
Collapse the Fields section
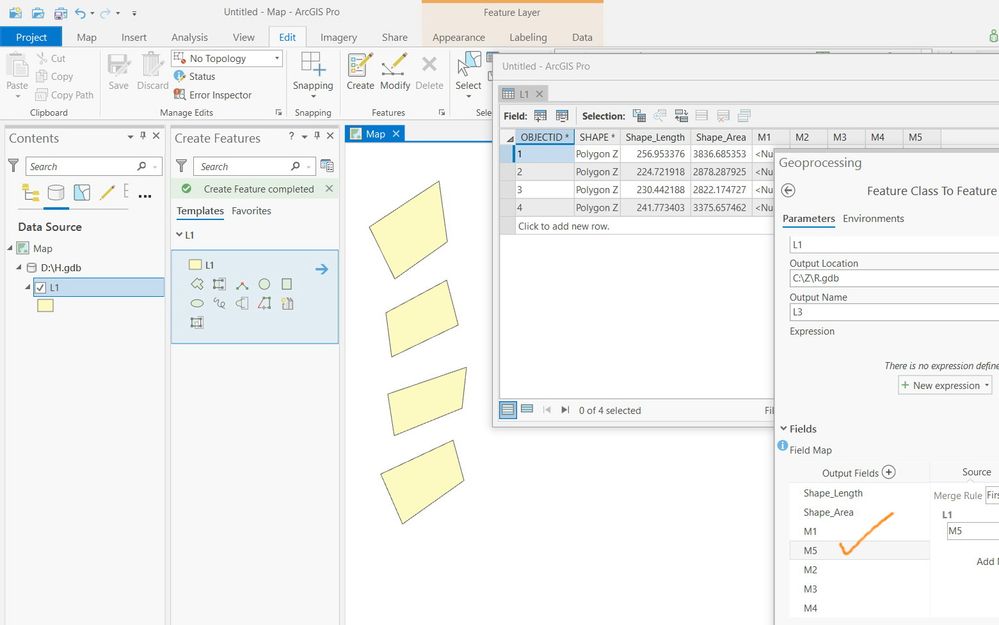[x=784, y=428]
